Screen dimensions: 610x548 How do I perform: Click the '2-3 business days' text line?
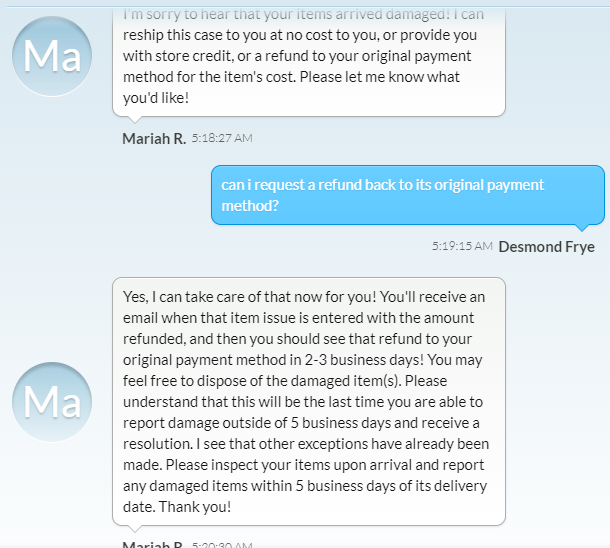(x=302, y=360)
